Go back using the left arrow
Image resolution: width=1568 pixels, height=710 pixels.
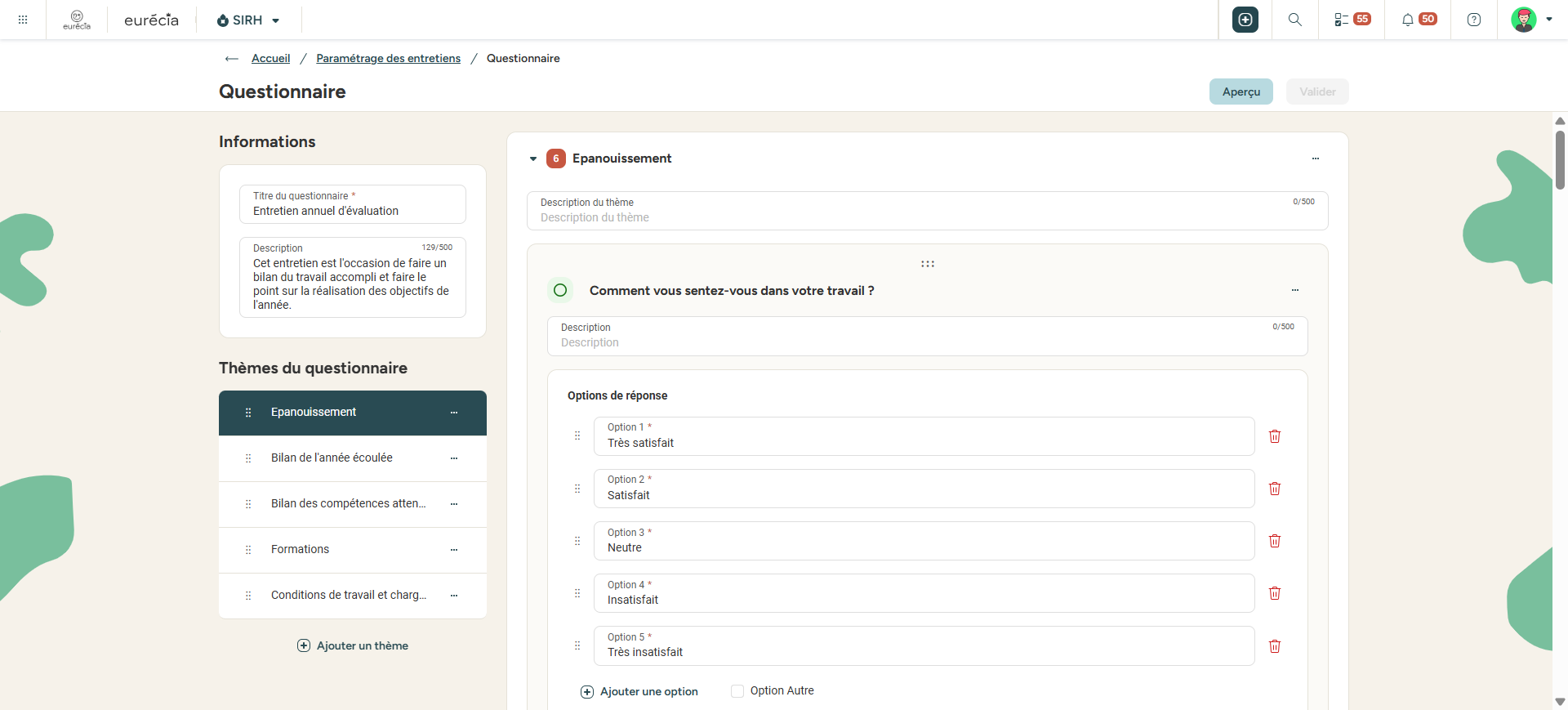(232, 59)
